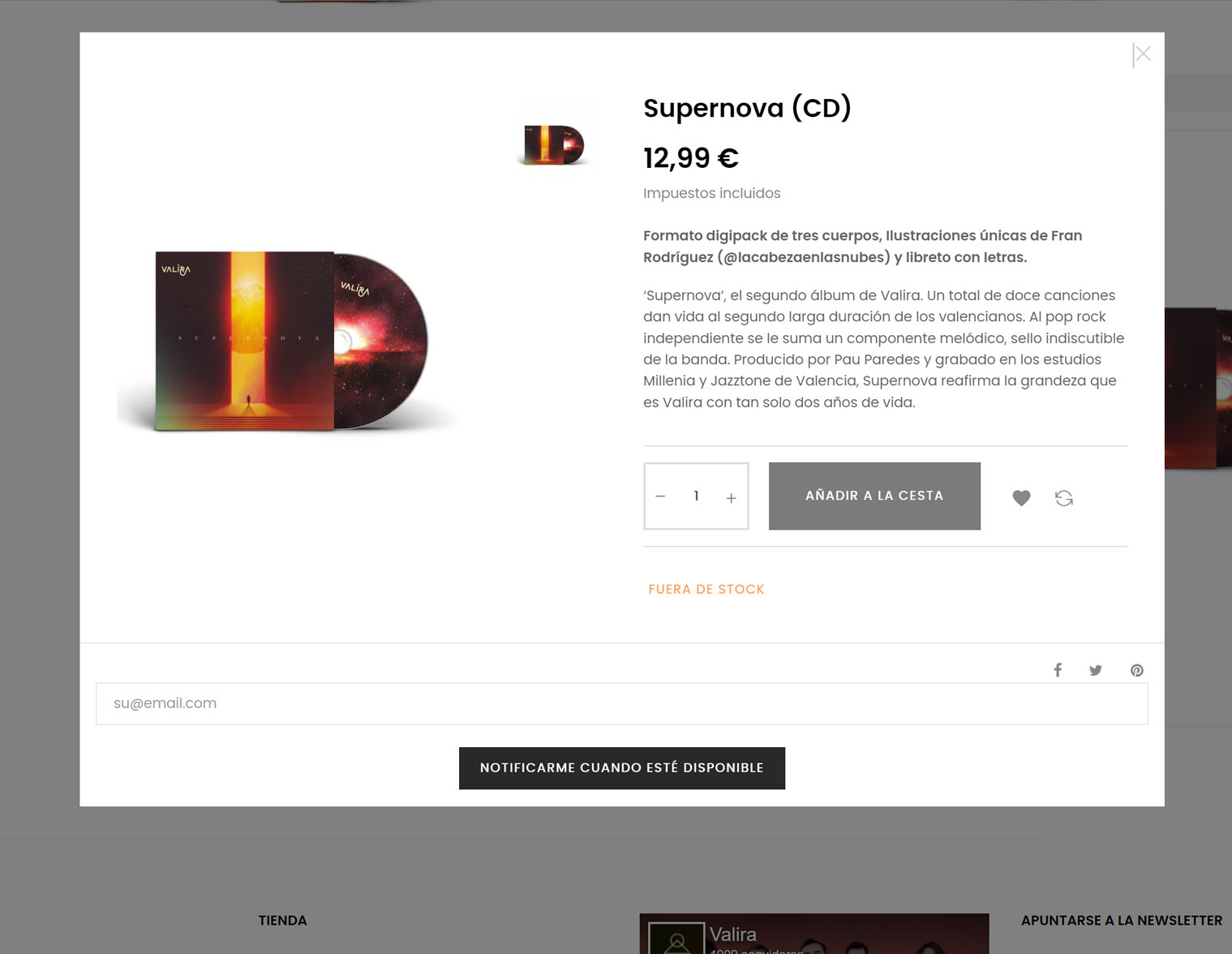1232x954 pixels.
Task: Click the compare refresh arrows icon
Action: (x=1064, y=498)
